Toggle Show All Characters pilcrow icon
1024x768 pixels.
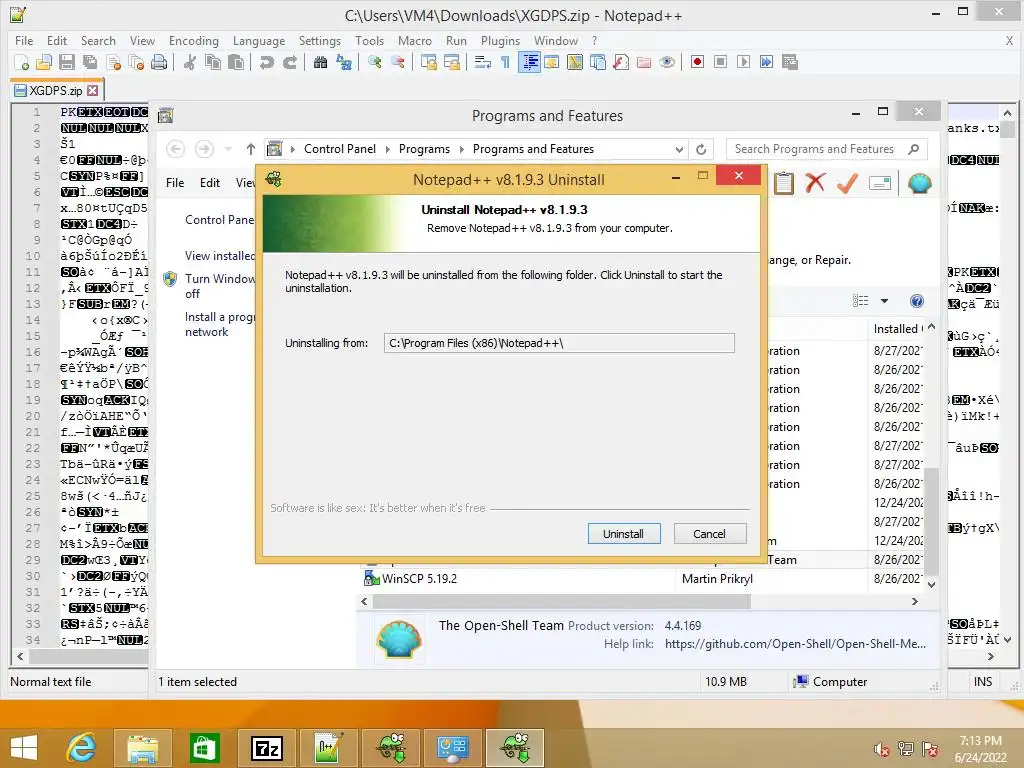(505, 62)
